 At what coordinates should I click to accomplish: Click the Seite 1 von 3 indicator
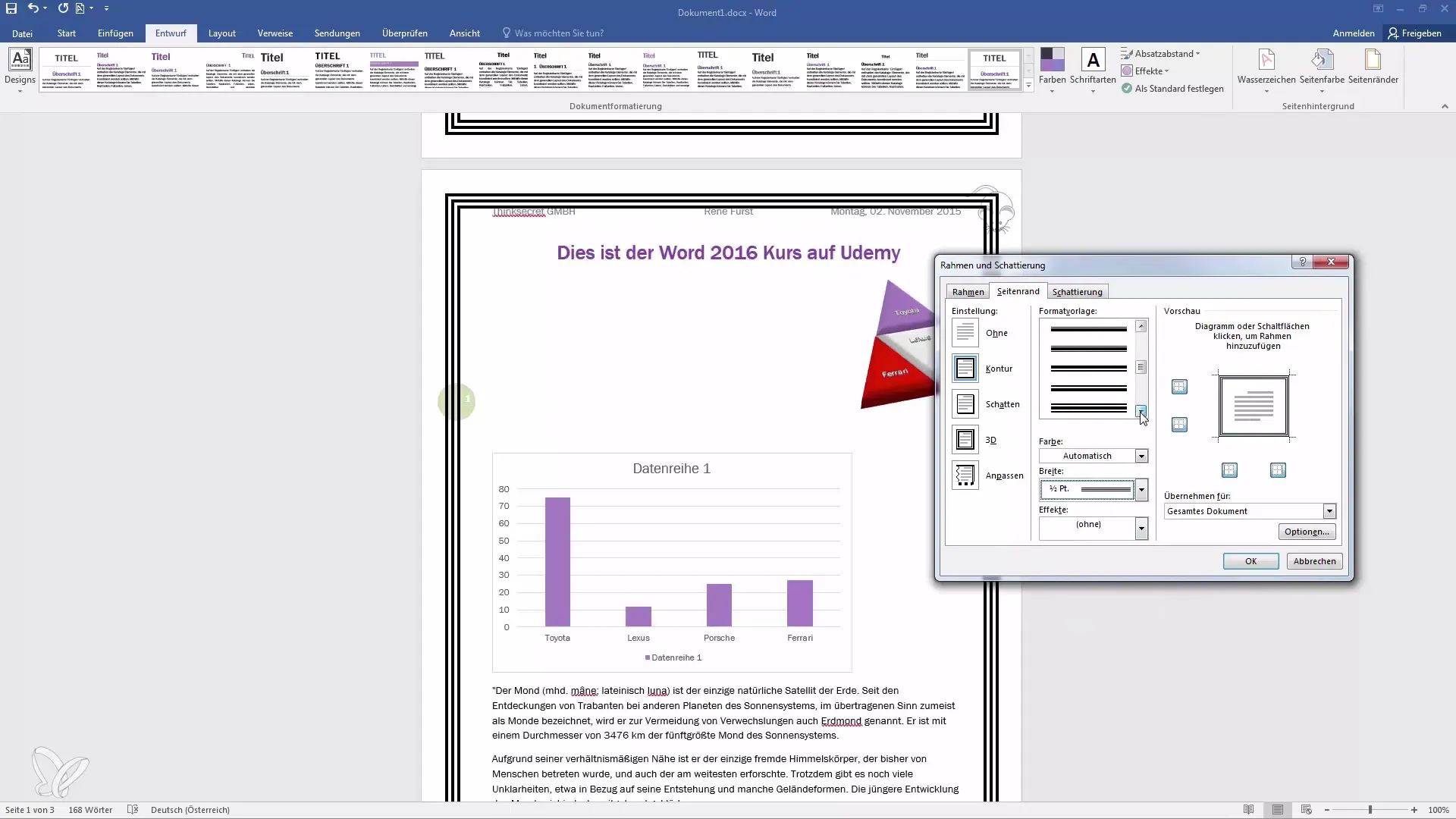click(30, 810)
